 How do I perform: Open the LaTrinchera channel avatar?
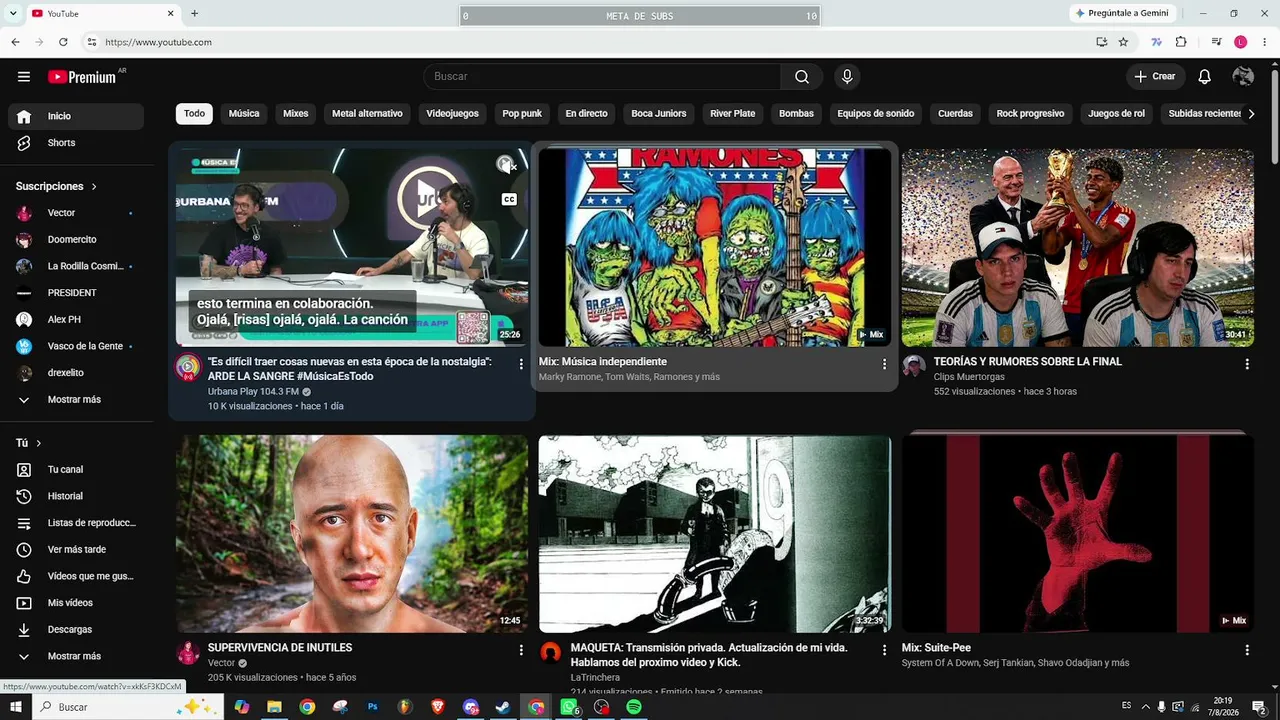click(x=551, y=653)
